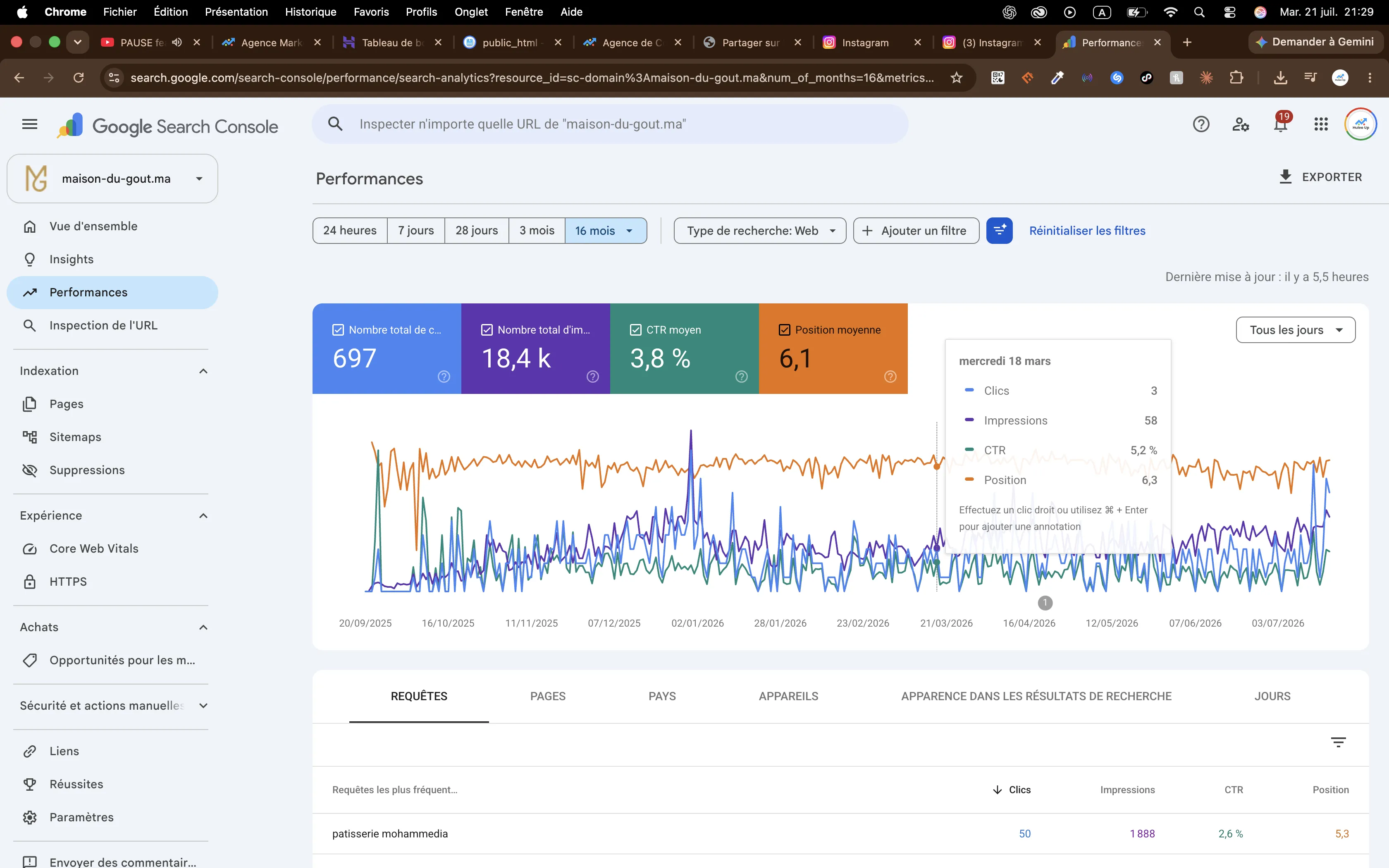Open Spotlight search in menu bar

tap(1199, 12)
